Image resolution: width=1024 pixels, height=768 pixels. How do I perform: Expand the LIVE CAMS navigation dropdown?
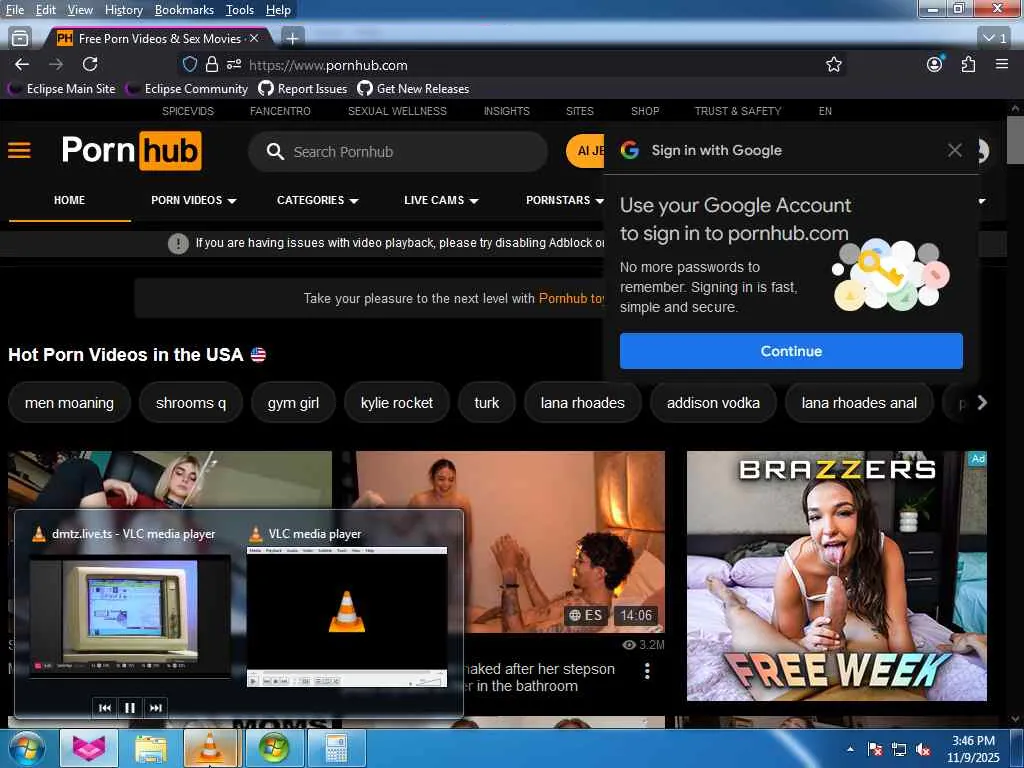point(441,200)
